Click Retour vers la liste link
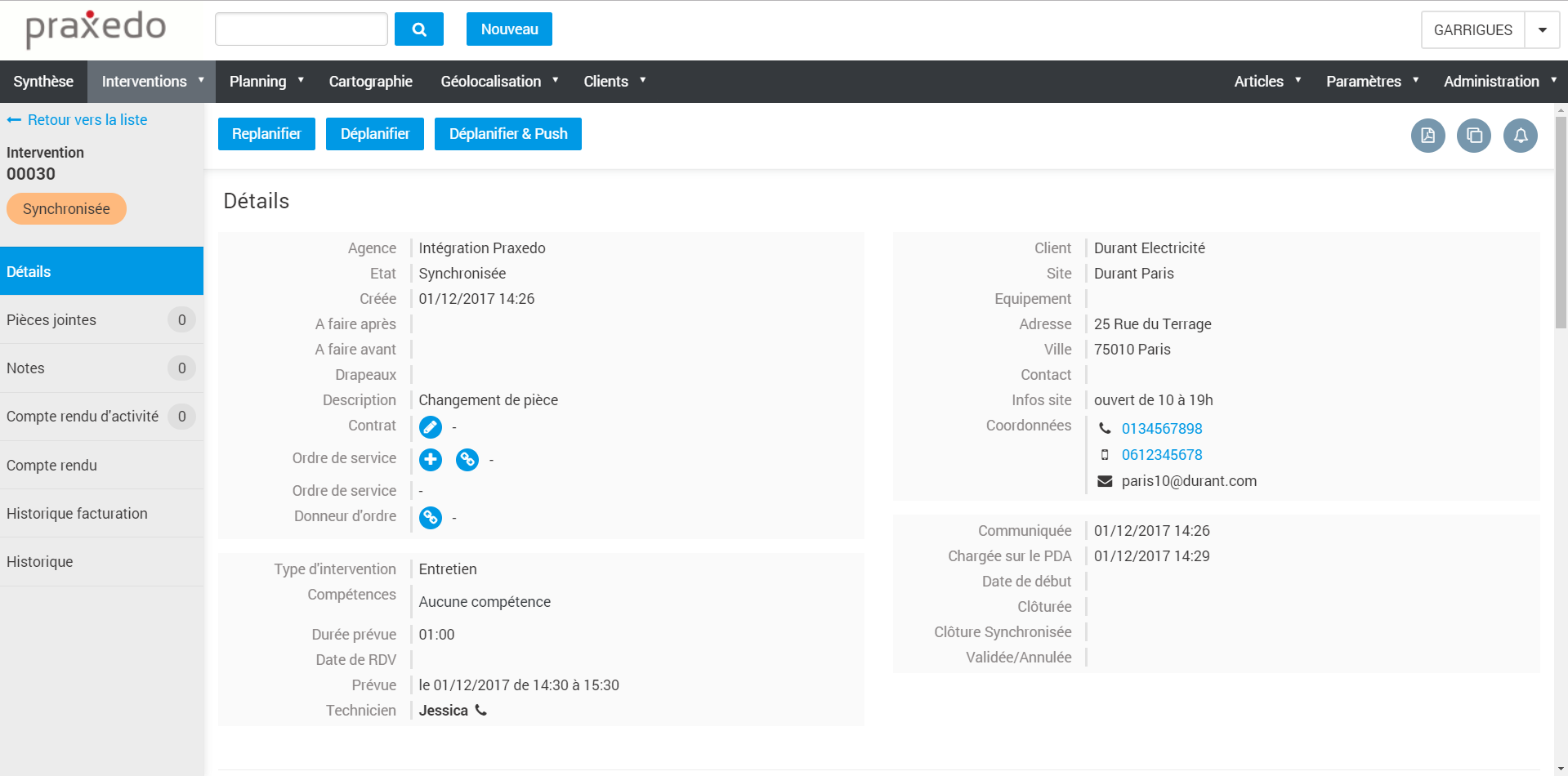Image resolution: width=1568 pixels, height=776 pixels. [x=87, y=120]
